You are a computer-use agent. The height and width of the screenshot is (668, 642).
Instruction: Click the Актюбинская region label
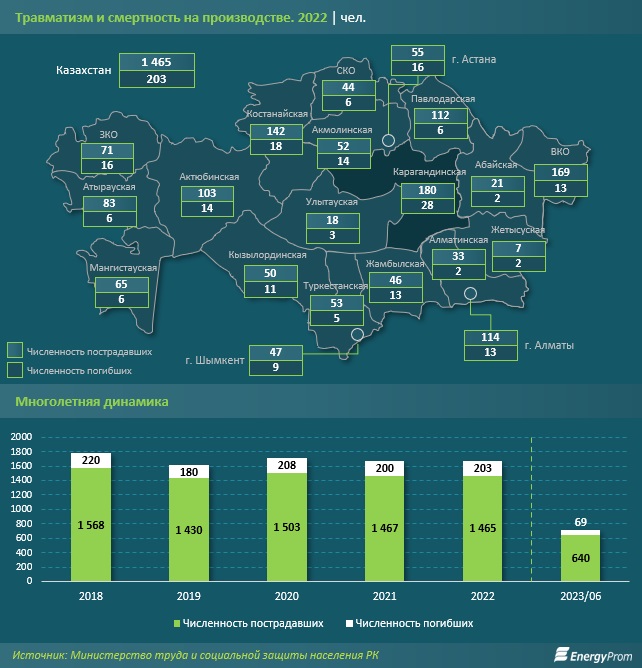[209, 177]
